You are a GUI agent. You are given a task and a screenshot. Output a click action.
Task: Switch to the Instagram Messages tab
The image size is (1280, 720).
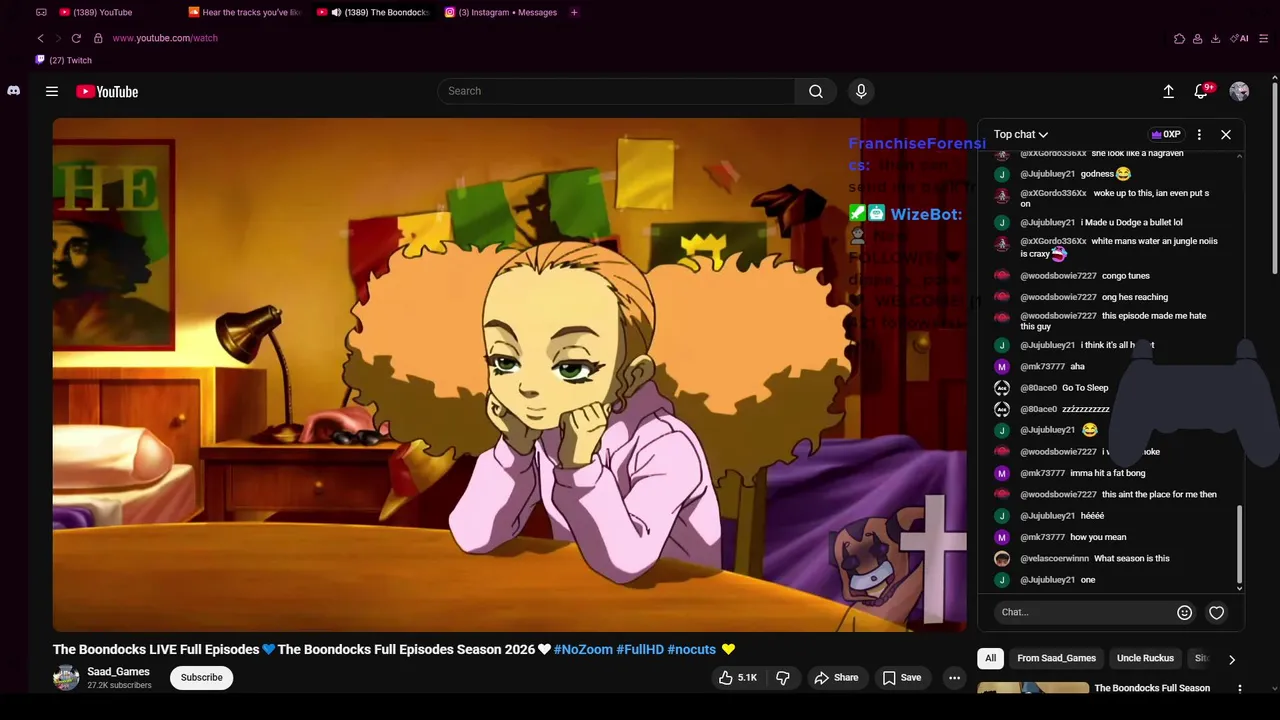tap(502, 12)
